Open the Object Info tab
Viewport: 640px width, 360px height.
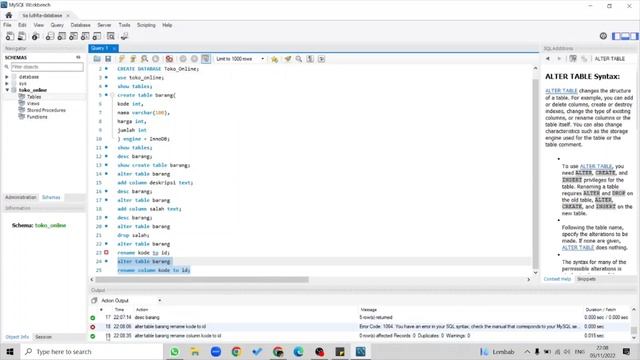(x=17, y=337)
